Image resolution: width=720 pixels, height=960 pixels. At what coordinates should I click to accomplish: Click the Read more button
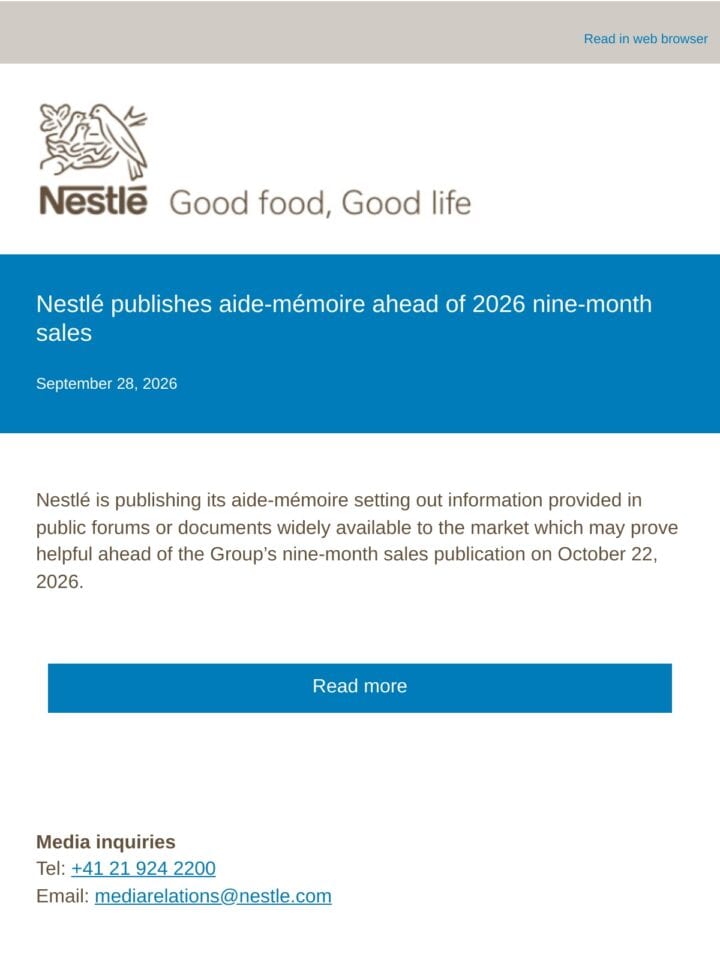point(360,688)
